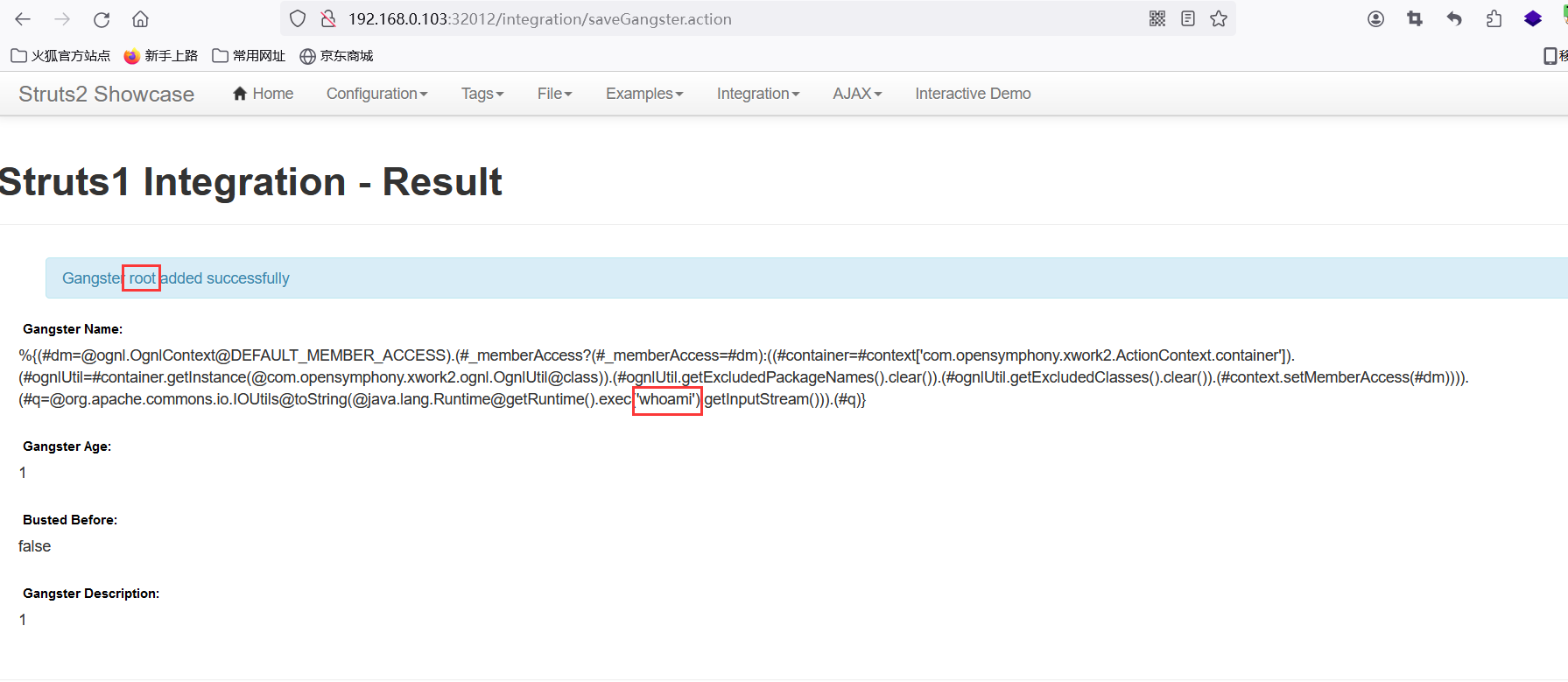
Task: Expand the Examples dropdown menu
Action: coord(644,94)
